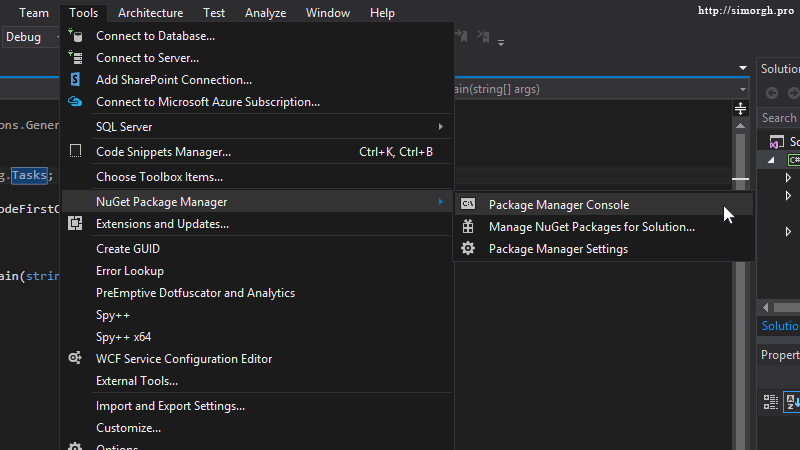This screenshot has height=450, width=800.
Task: Click the Code Snippets Manager icon
Action: (76, 151)
